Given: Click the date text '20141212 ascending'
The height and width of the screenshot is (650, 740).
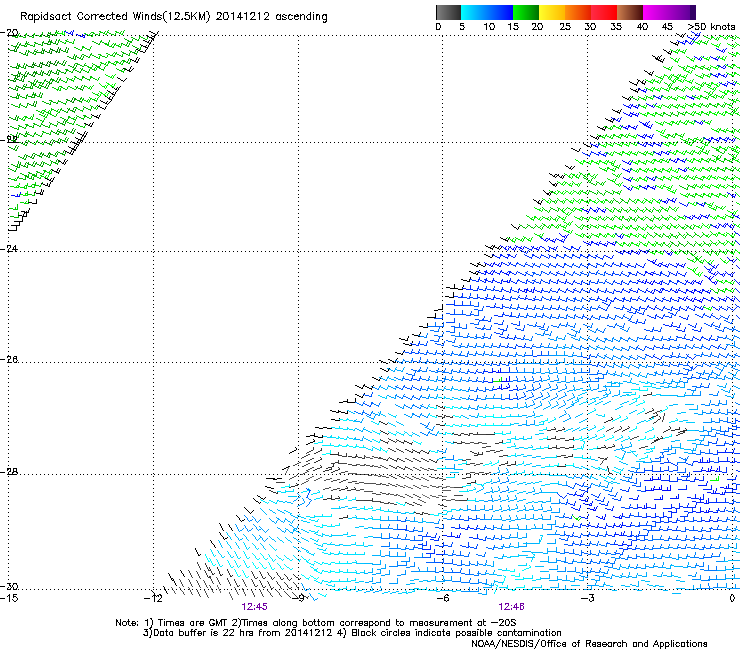Looking at the screenshot, I should (271, 17).
